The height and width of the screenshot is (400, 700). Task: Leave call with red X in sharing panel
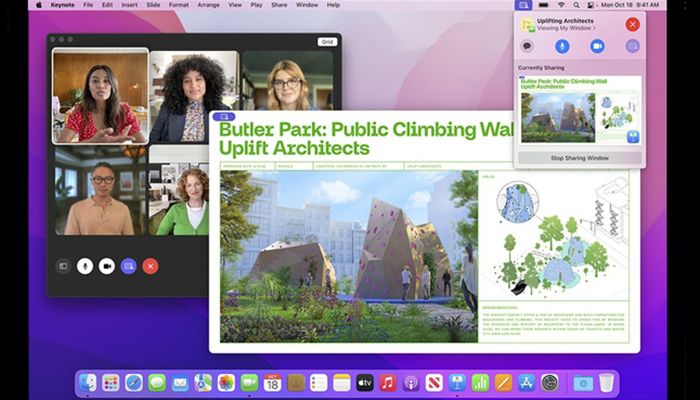pyautogui.click(x=632, y=24)
